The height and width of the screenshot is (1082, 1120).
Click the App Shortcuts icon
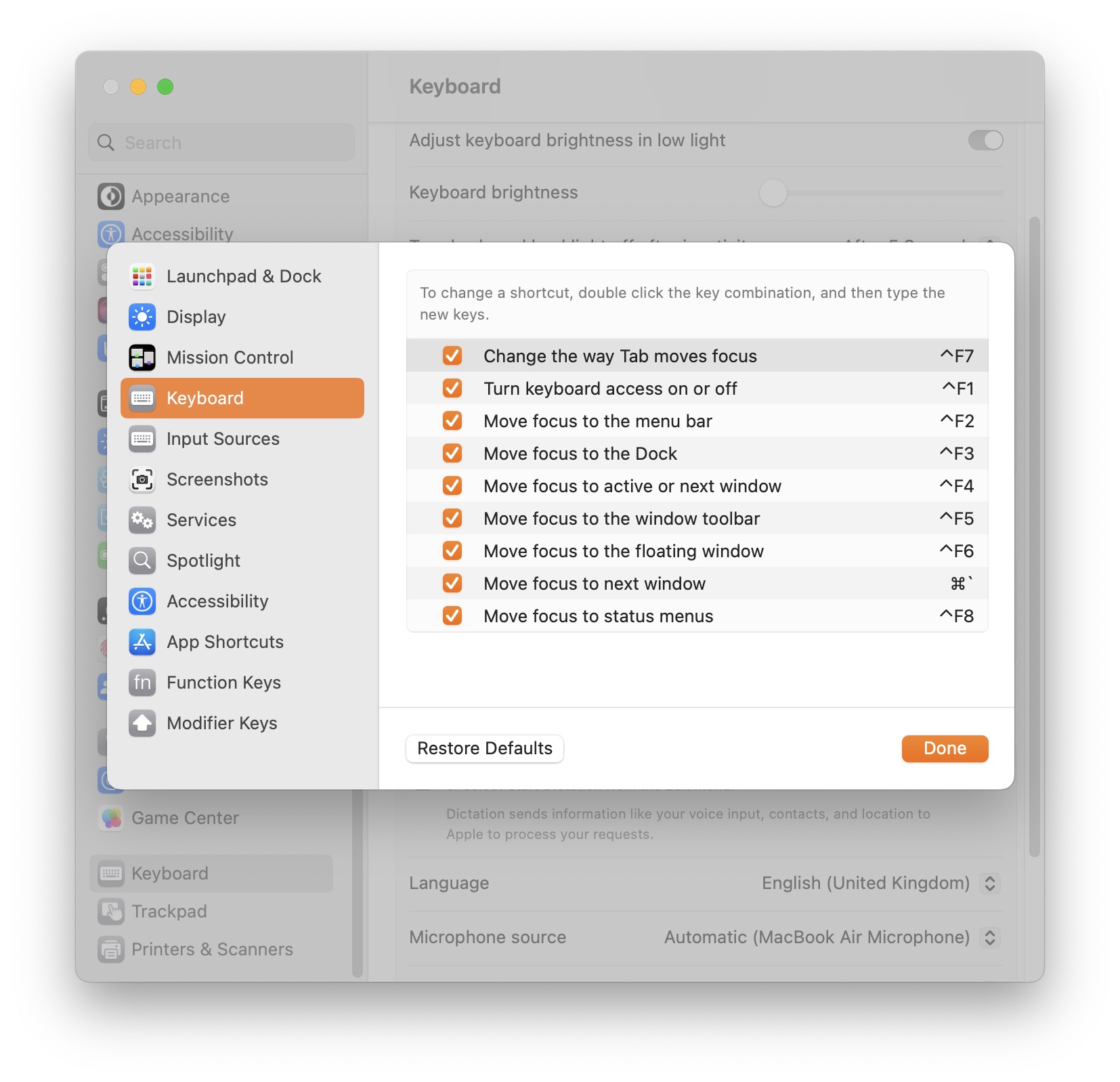[x=142, y=642]
